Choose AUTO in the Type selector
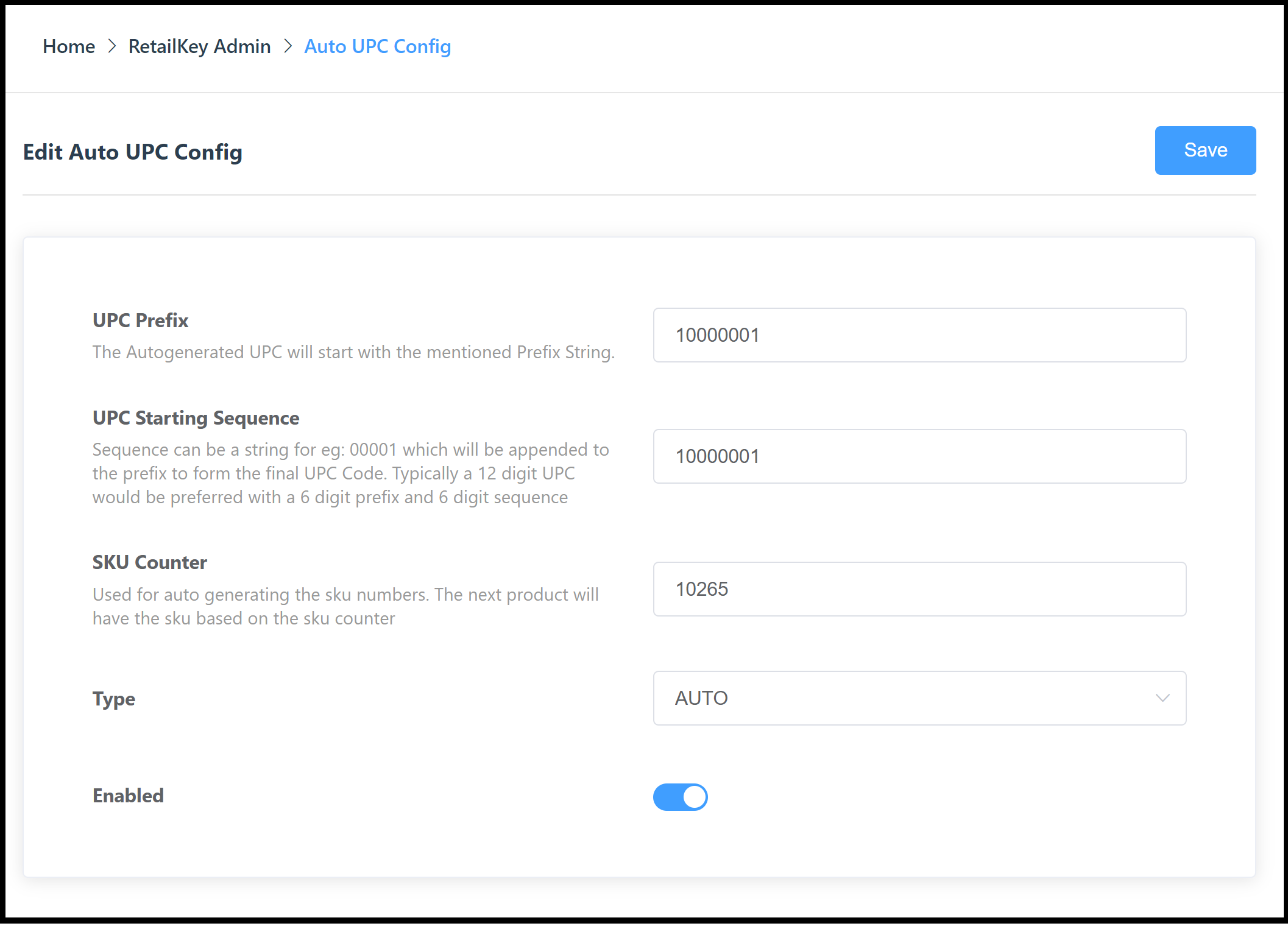 [700, 698]
